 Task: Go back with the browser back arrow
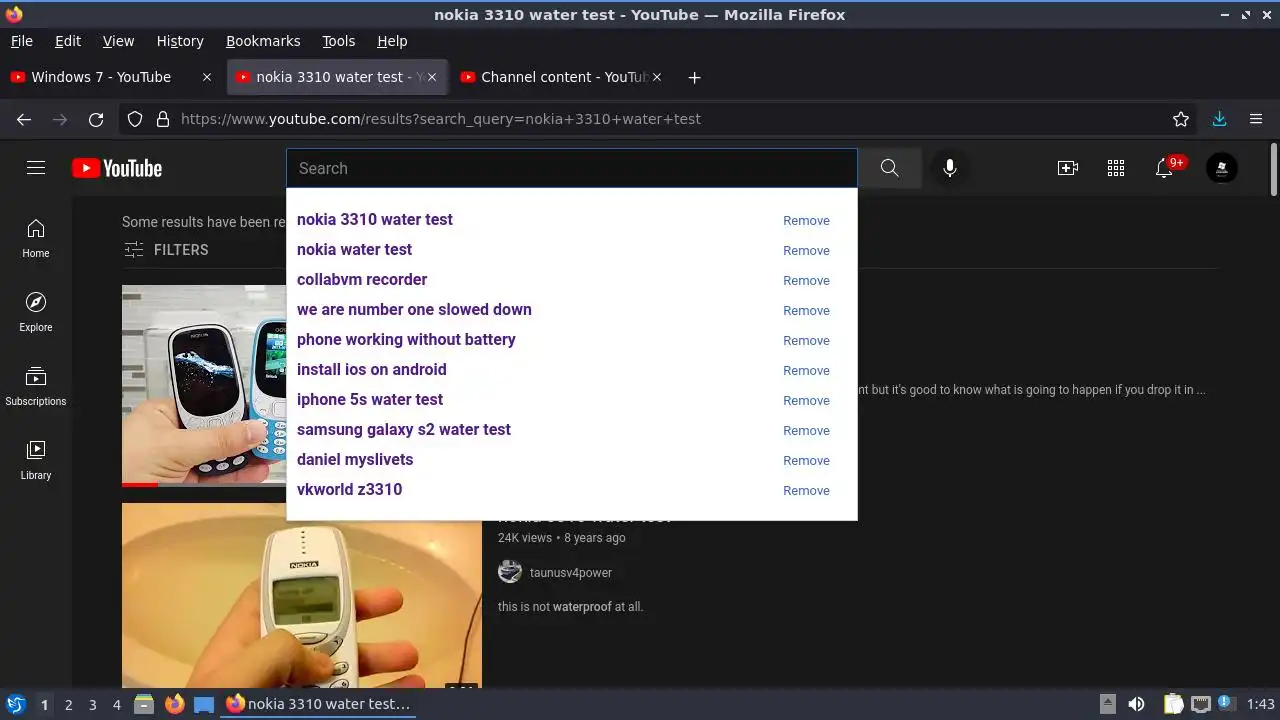pyautogui.click(x=24, y=119)
